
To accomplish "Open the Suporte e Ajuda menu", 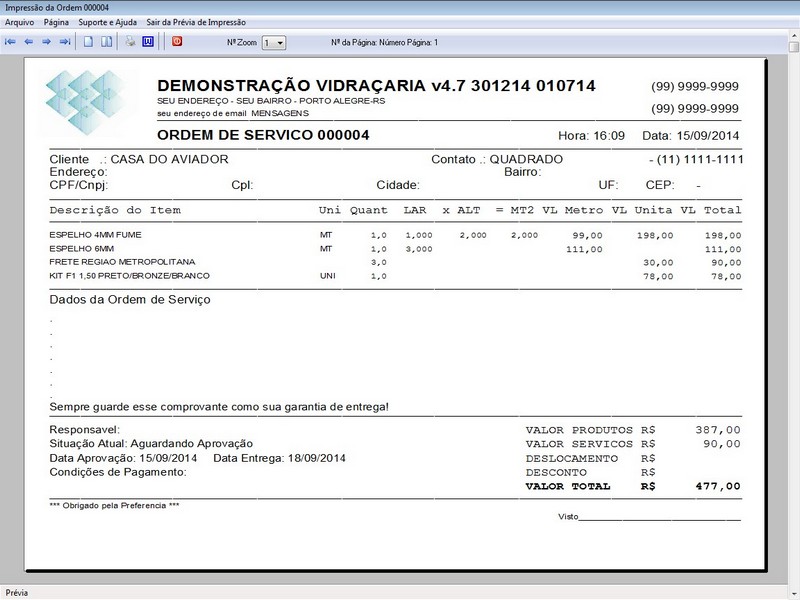I will pos(108,22).
